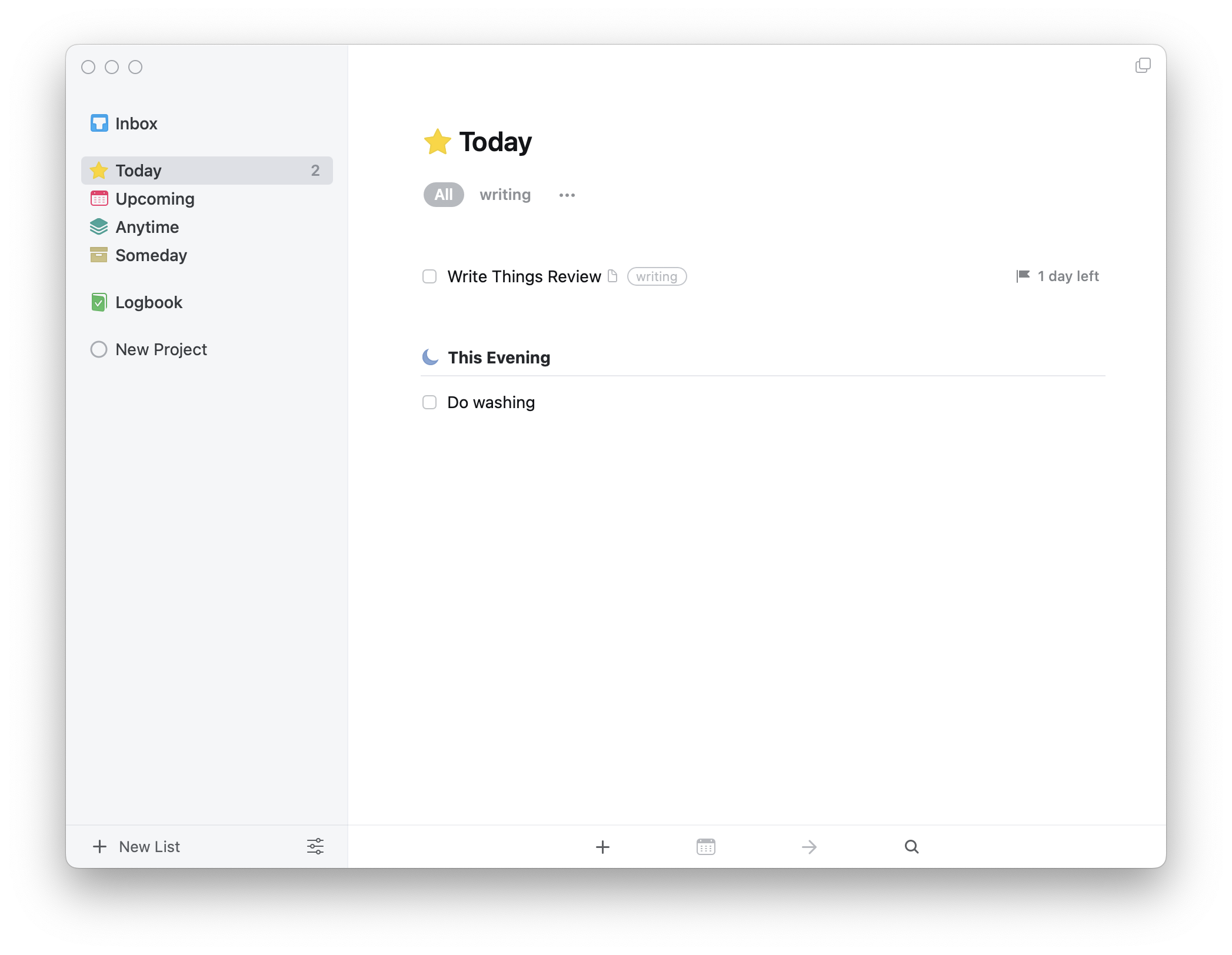Click the Today star icon in sidebar
This screenshot has width=1232, height=955.
98,170
